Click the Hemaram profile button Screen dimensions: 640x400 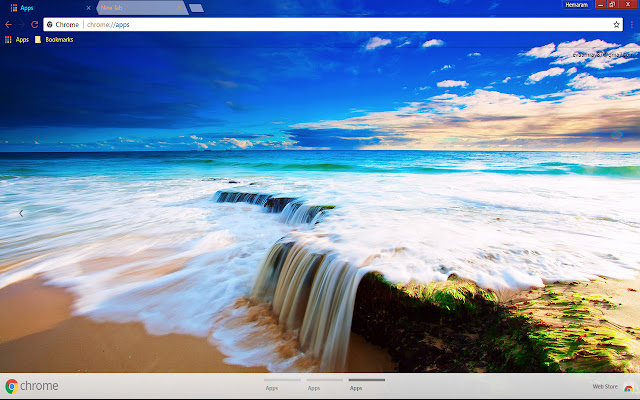(576, 5)
